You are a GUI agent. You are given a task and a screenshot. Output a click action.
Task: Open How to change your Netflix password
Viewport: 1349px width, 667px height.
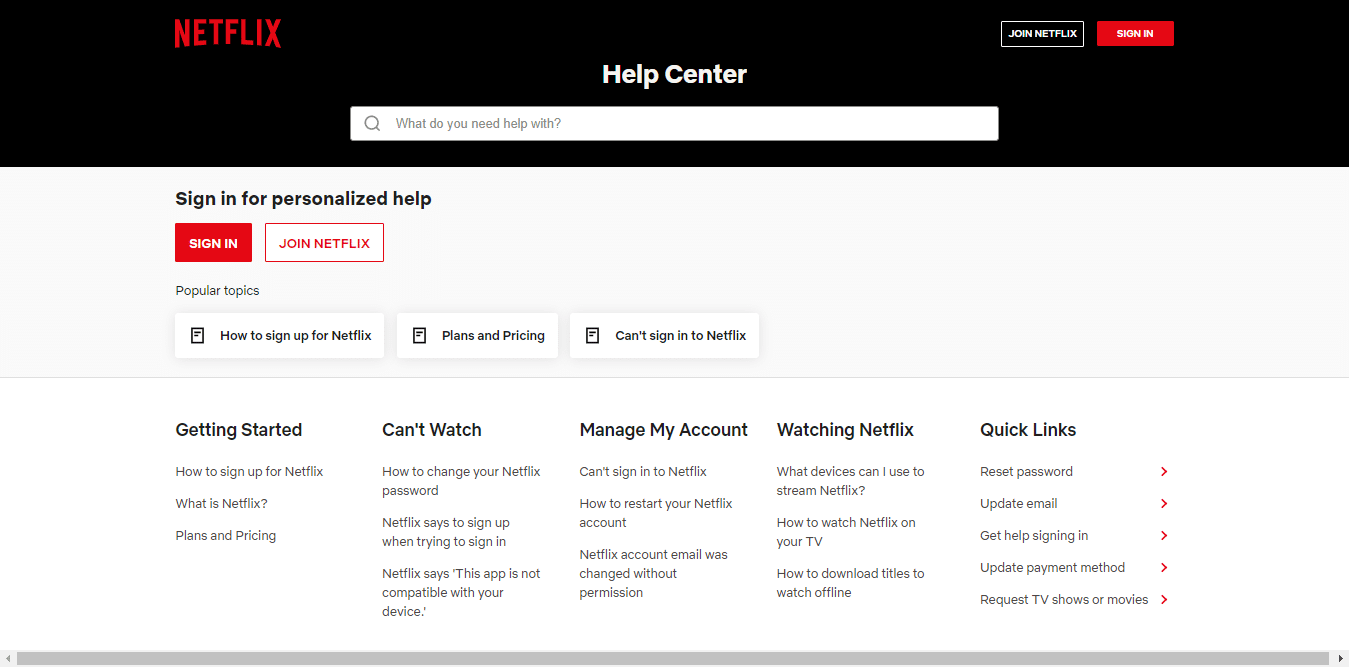(461, 481)
